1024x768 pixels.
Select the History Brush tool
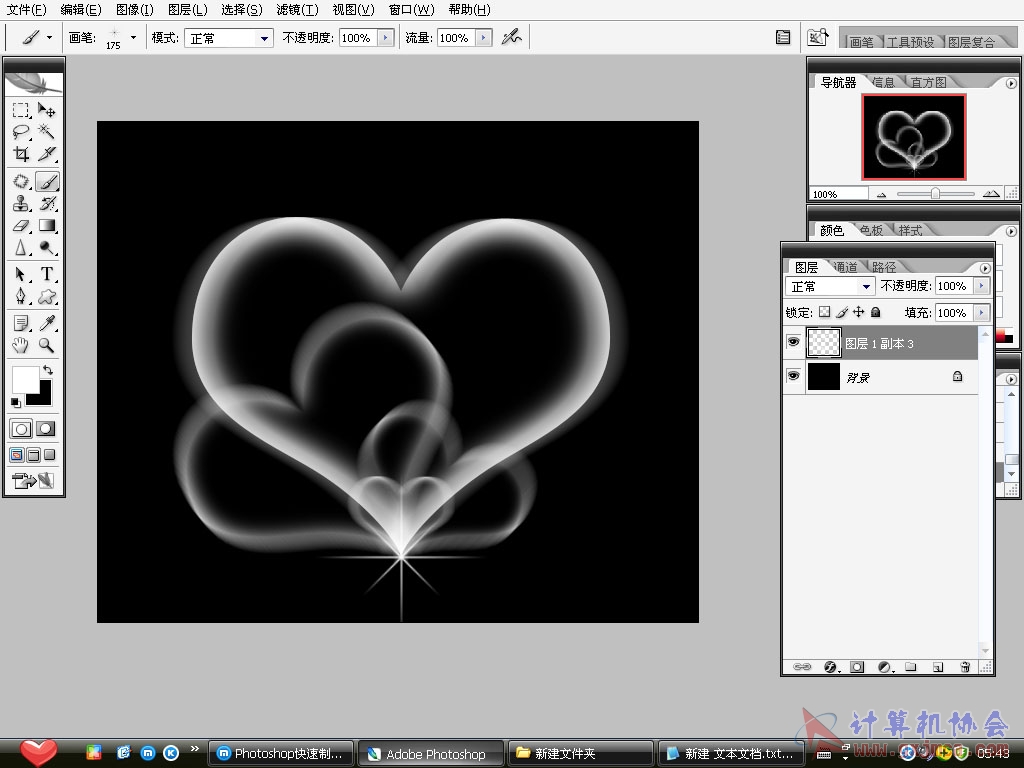[x=46, y=203]
